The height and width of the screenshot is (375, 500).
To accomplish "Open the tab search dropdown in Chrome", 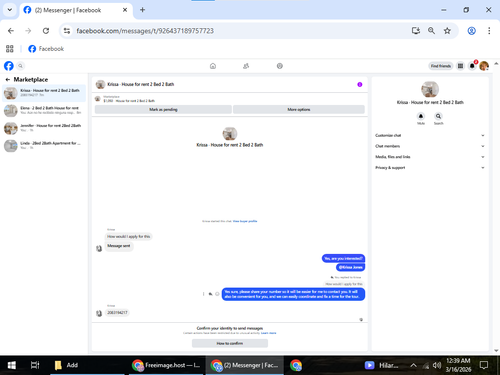I will [x=10, y=10].
